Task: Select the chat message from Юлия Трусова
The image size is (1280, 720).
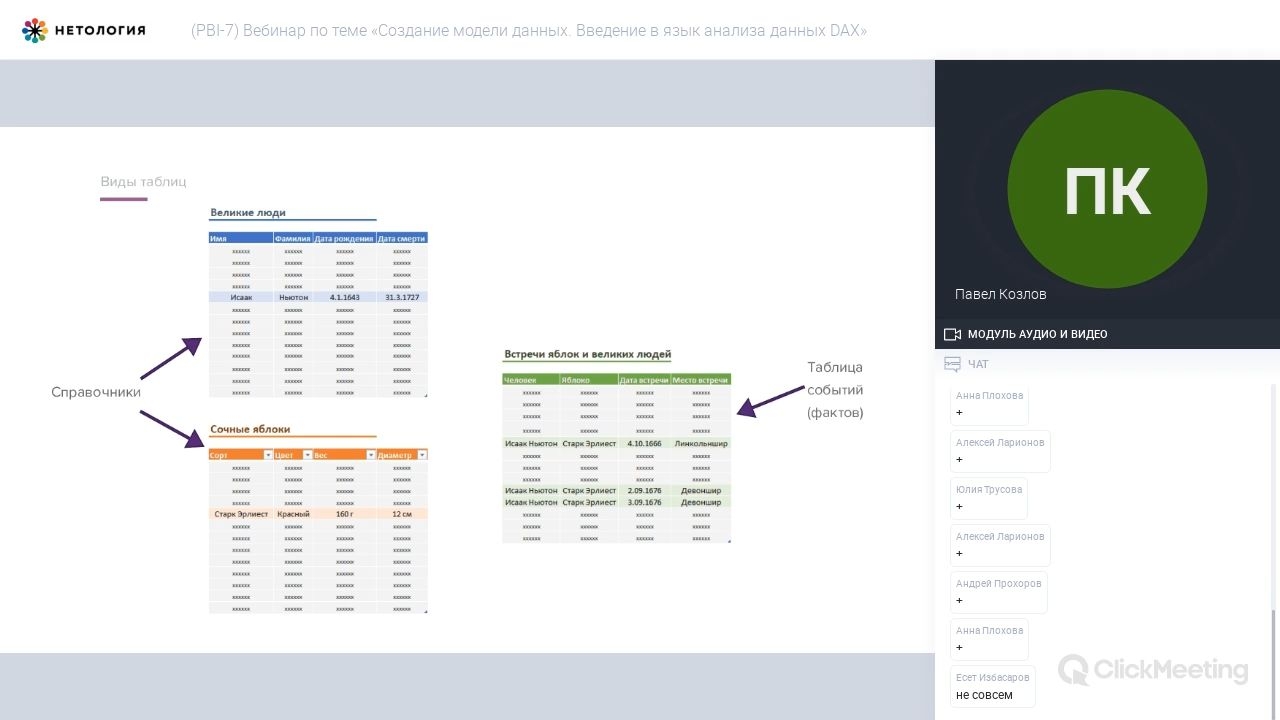Action: (989, 497)
